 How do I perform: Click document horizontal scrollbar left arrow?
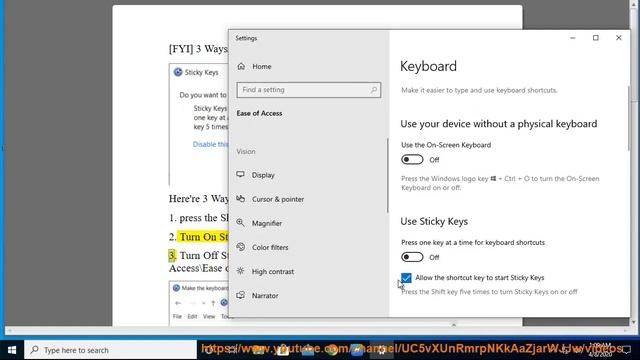9,330
